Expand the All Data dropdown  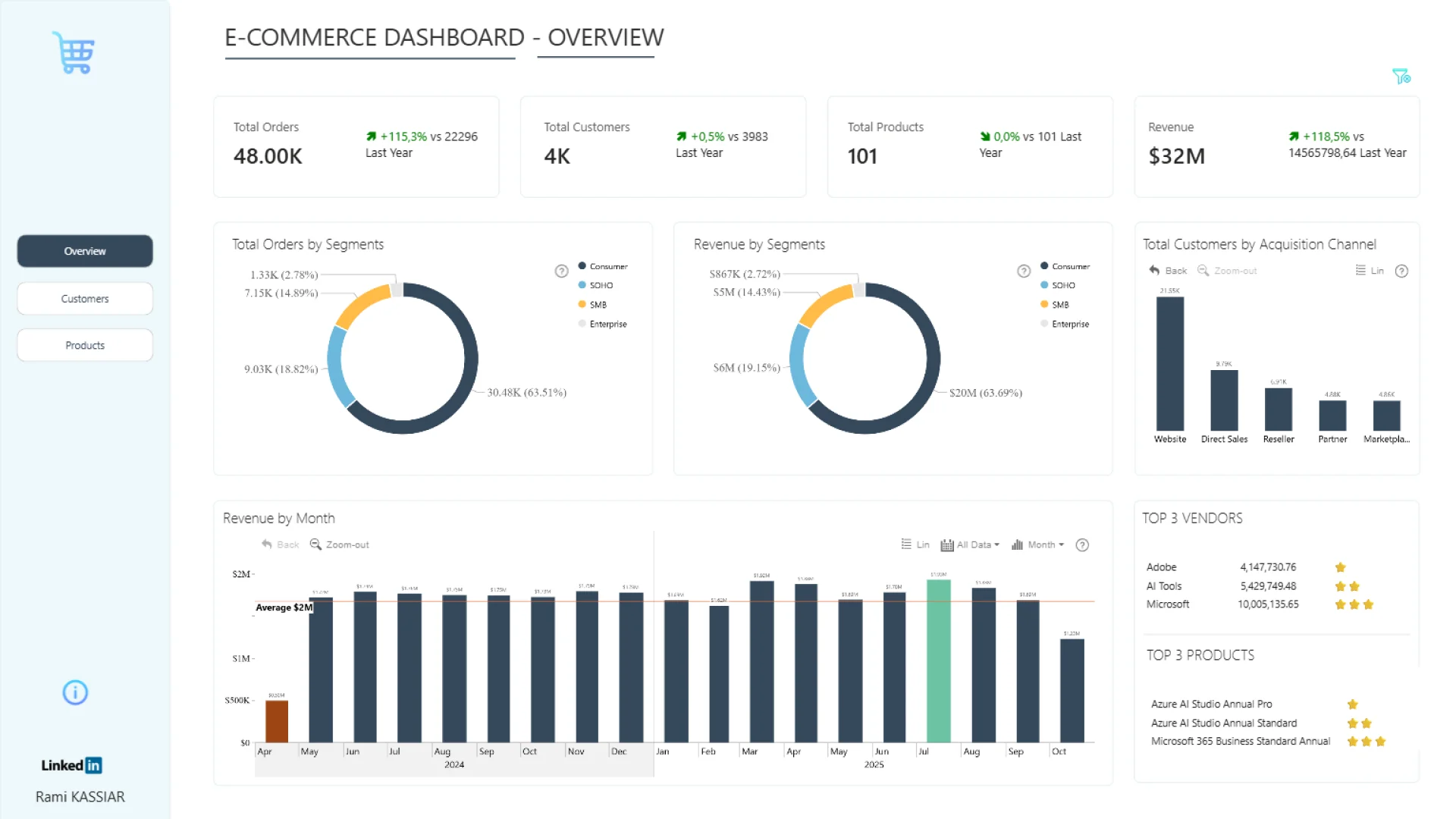tap(971, 545)
